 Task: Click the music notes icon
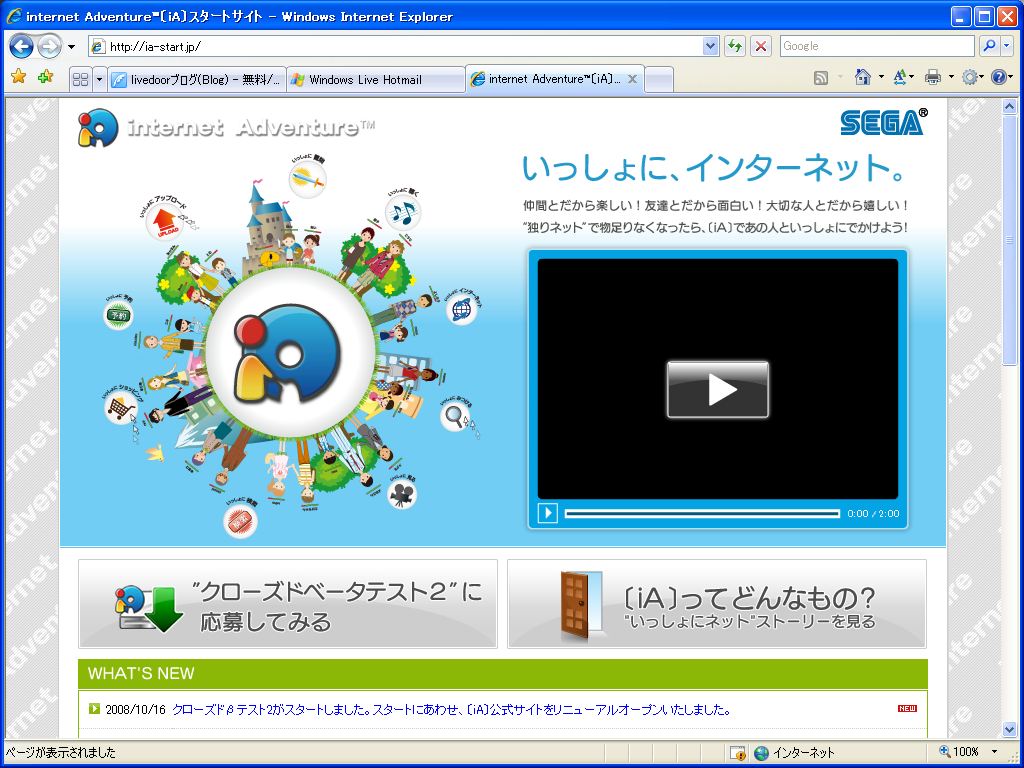click(402, 212)
